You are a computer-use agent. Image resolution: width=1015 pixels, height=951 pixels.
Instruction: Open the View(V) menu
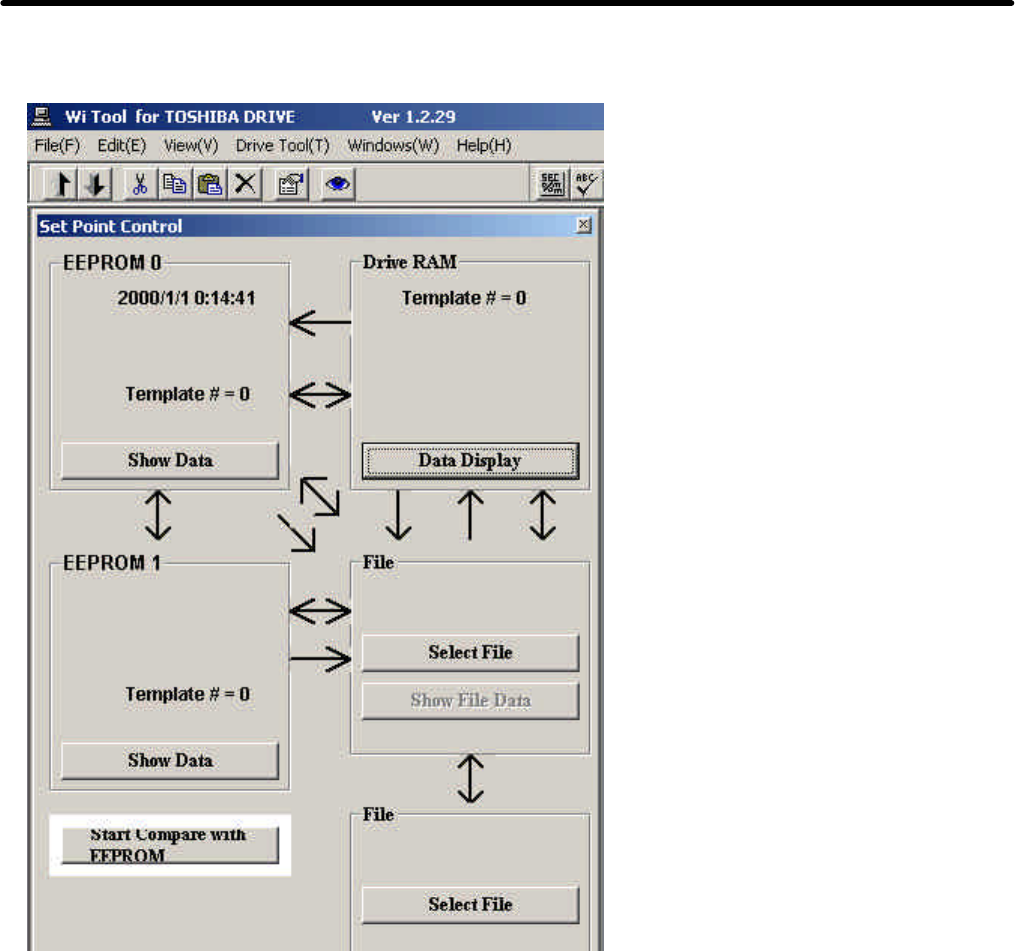click(x=191, y=146)
